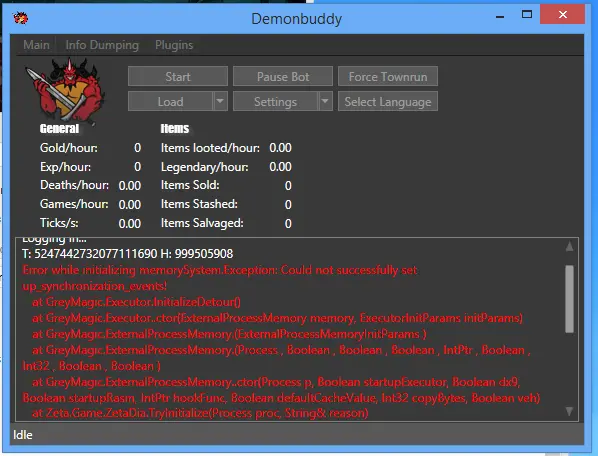Click the Load button
This screenshot has height=456, width=598.
pos(170,101)
